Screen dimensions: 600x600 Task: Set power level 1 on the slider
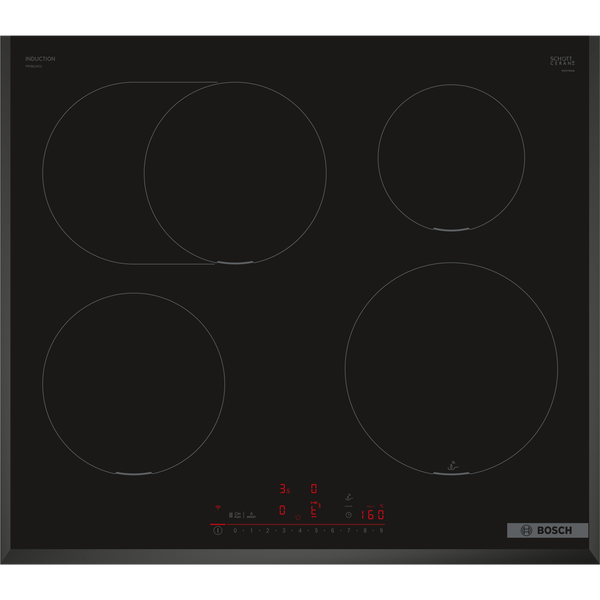point(251,530)
